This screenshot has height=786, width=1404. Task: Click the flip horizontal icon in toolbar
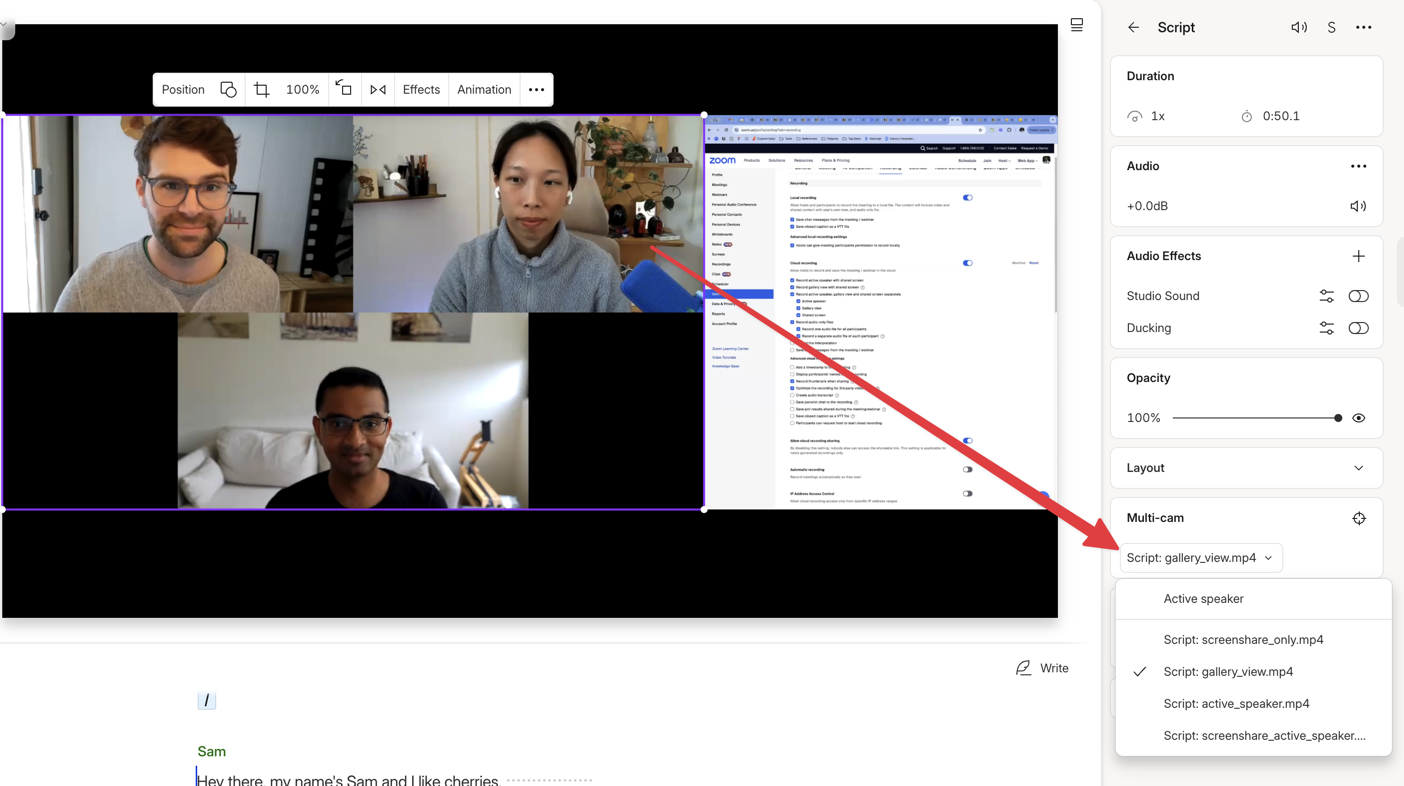378,90
